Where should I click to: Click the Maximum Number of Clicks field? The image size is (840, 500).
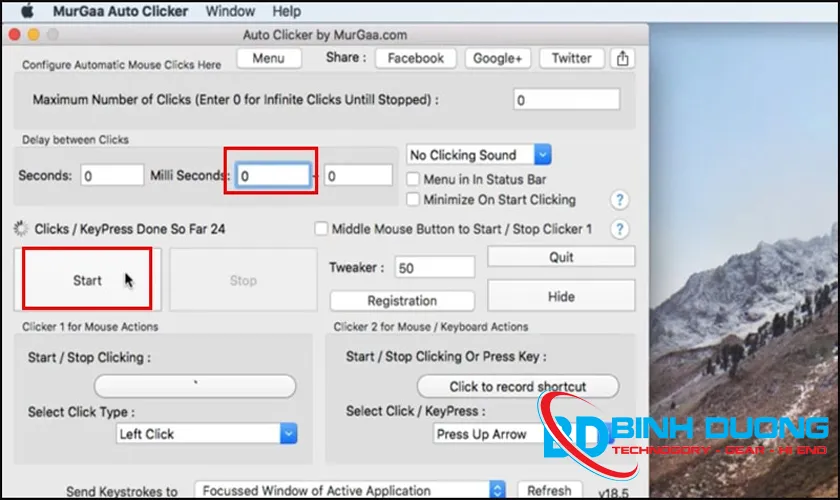pos(566,100)
